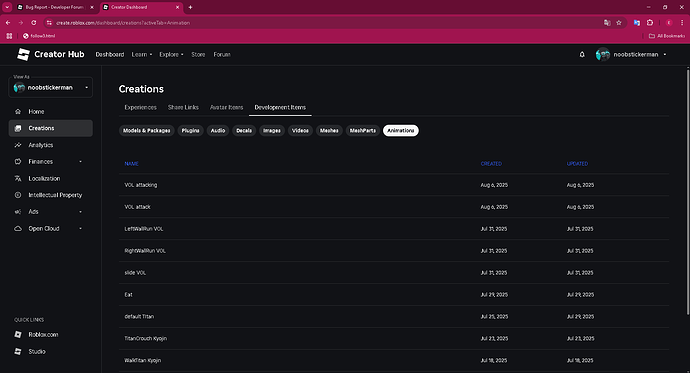Viewport: 690px width, 373px height.
Task: Filter by Videos
Action: coord(300,131)
